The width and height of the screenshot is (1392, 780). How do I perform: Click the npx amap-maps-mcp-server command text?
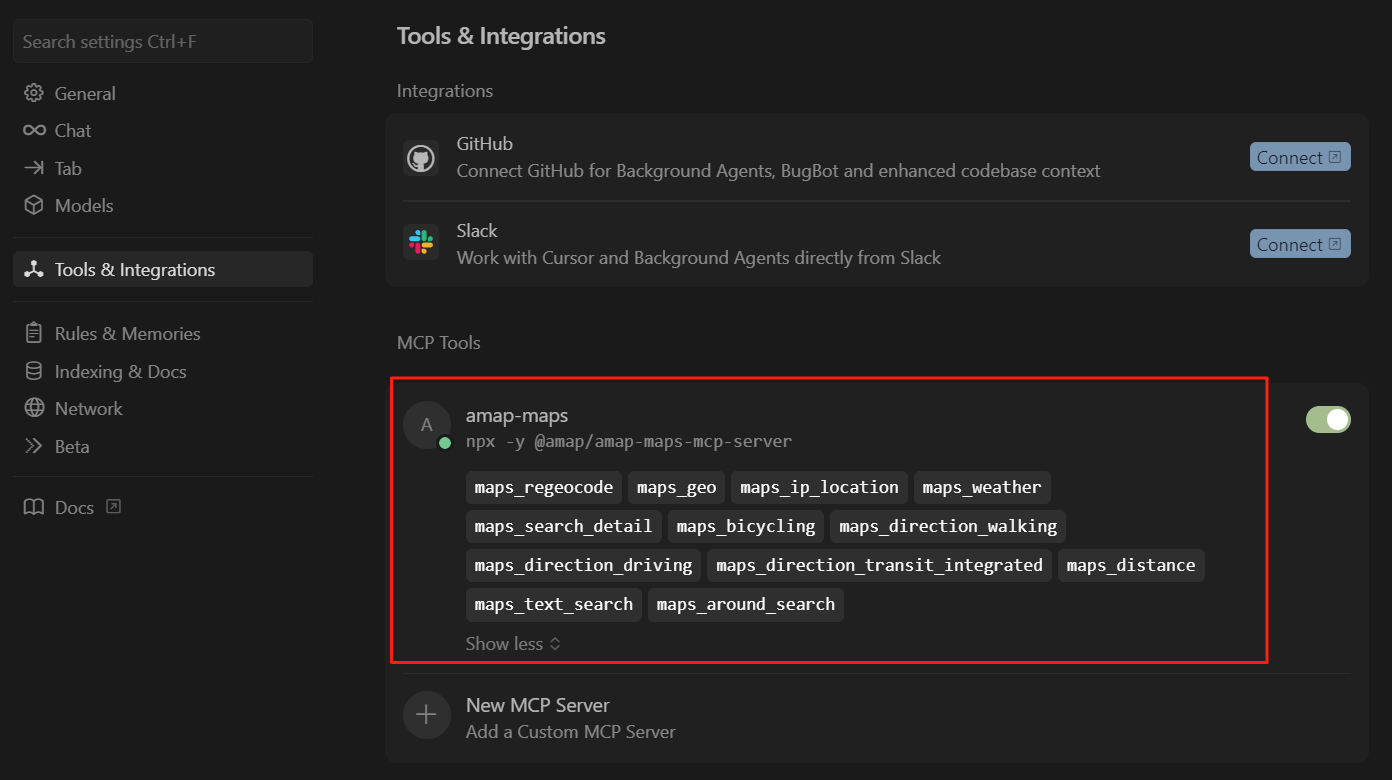[629, 441]
